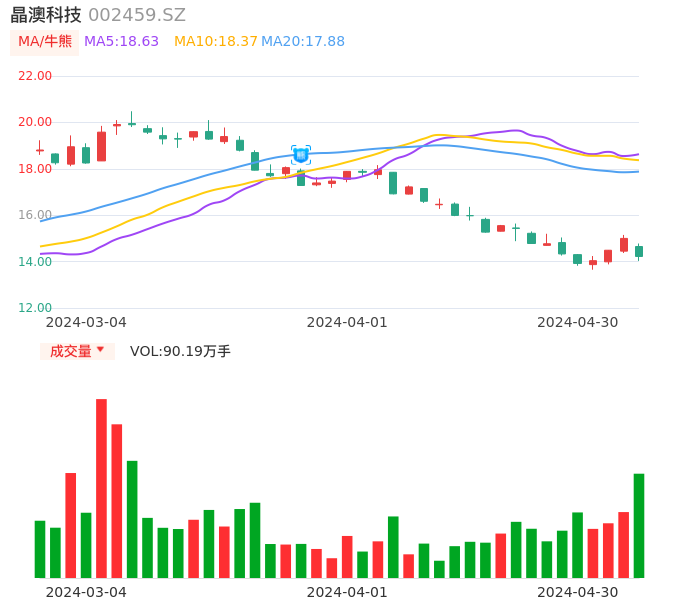Click the 20.00 price axis label
The width and height of the screenshot is (686, 606).
click(35, 122)
